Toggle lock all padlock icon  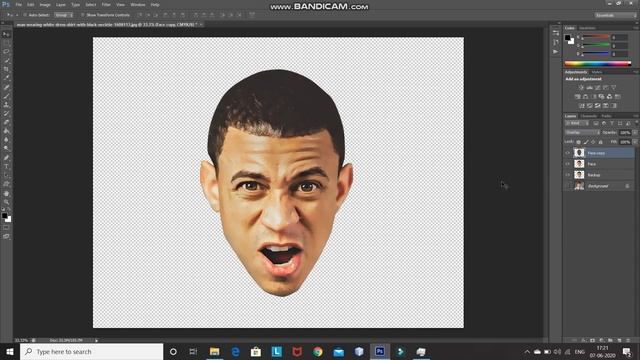coord(600,142)
